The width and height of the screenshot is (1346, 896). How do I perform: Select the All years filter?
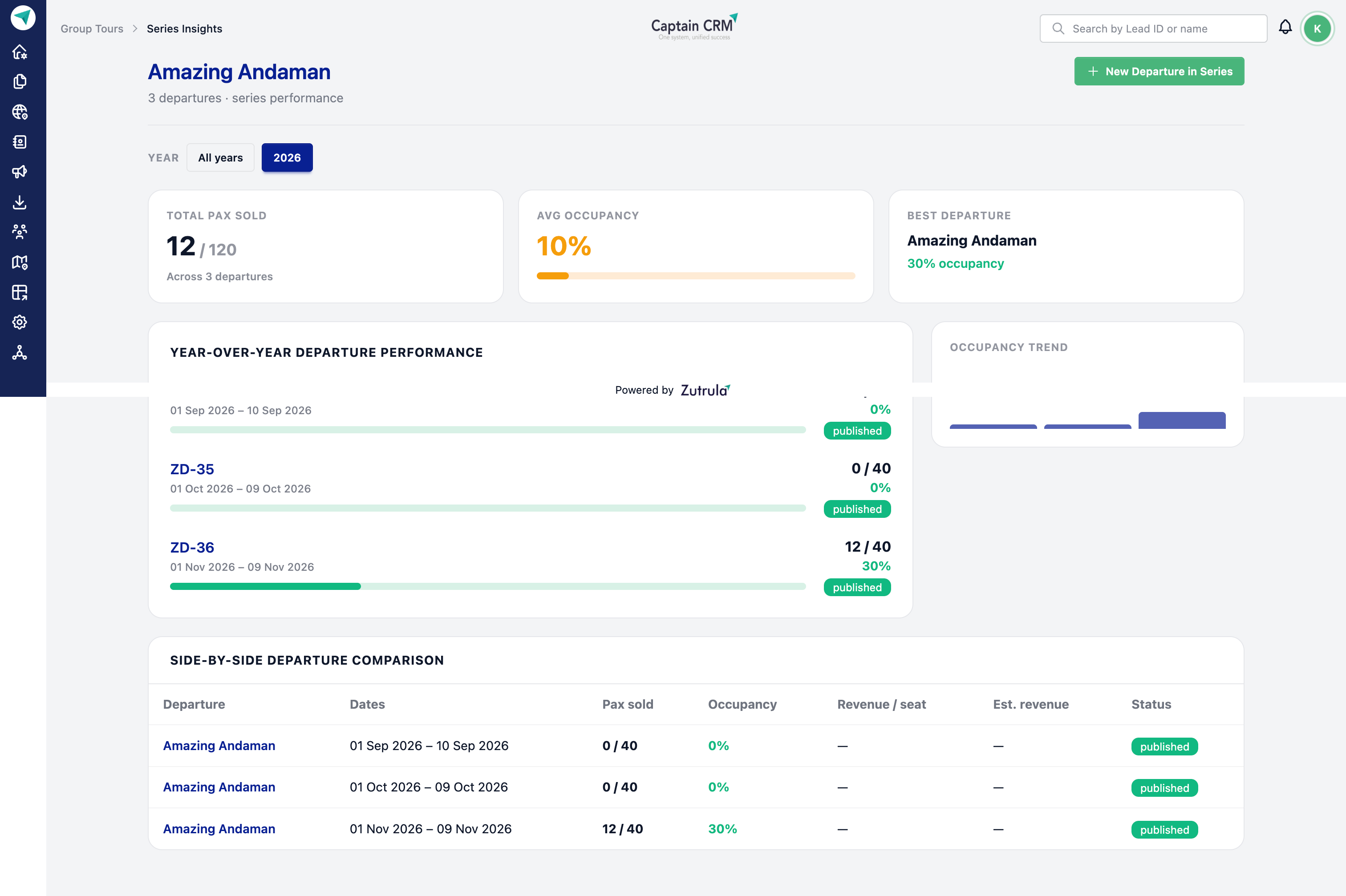click(221, 158)
